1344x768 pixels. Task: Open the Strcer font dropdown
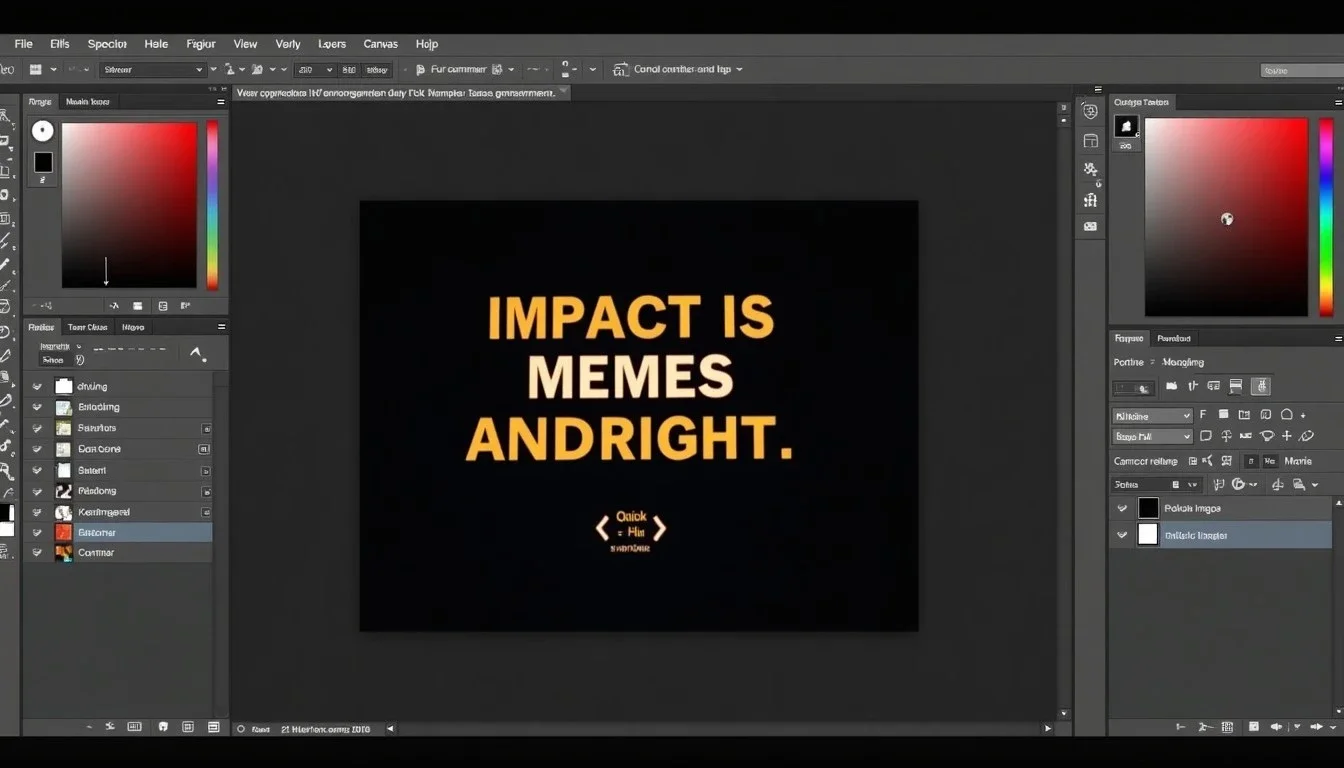[153, 70]
